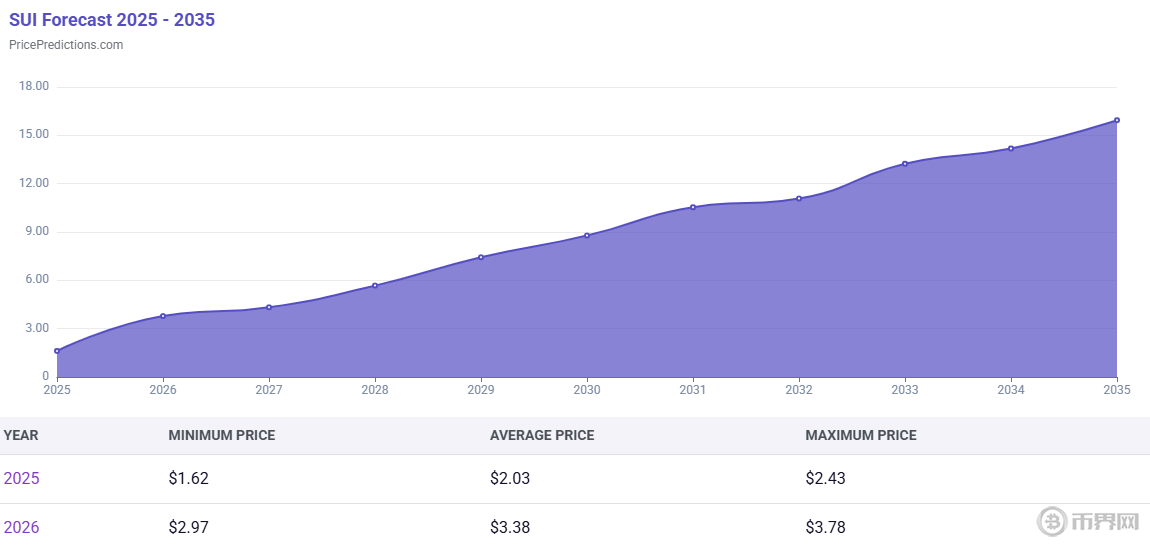The width and height of the screenshot is (1150, 549).
Task: Click the MINIMUM PRICE column header
Action: point(221,435)
